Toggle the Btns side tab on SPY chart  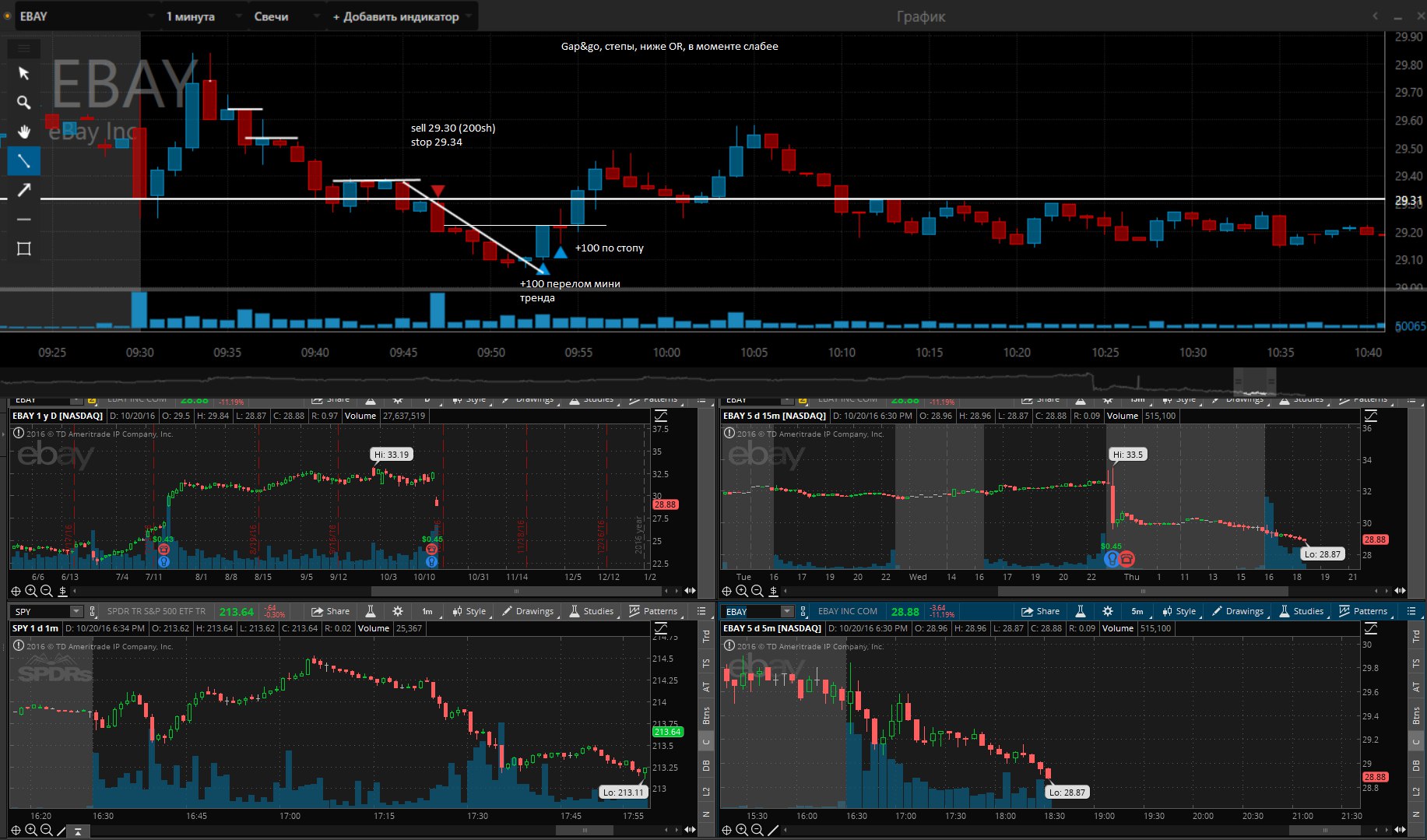(706, 715)
